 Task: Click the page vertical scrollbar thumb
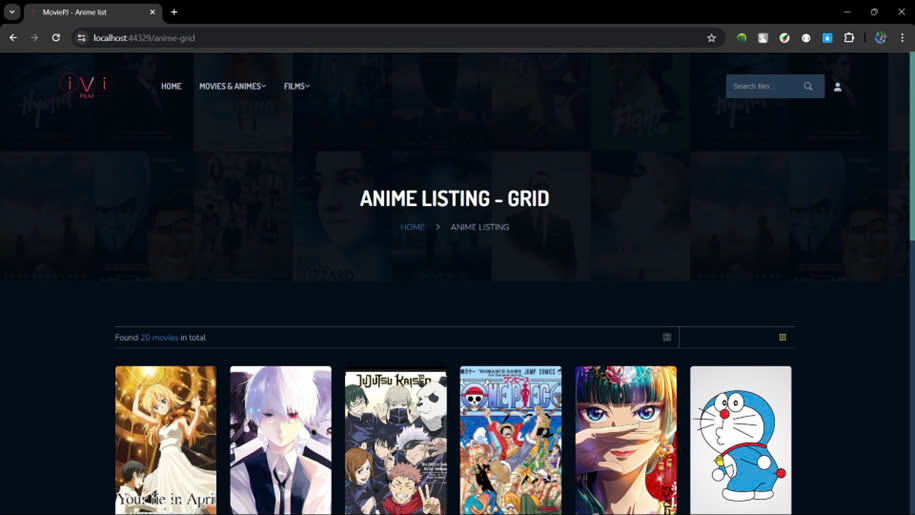point(912,146)
